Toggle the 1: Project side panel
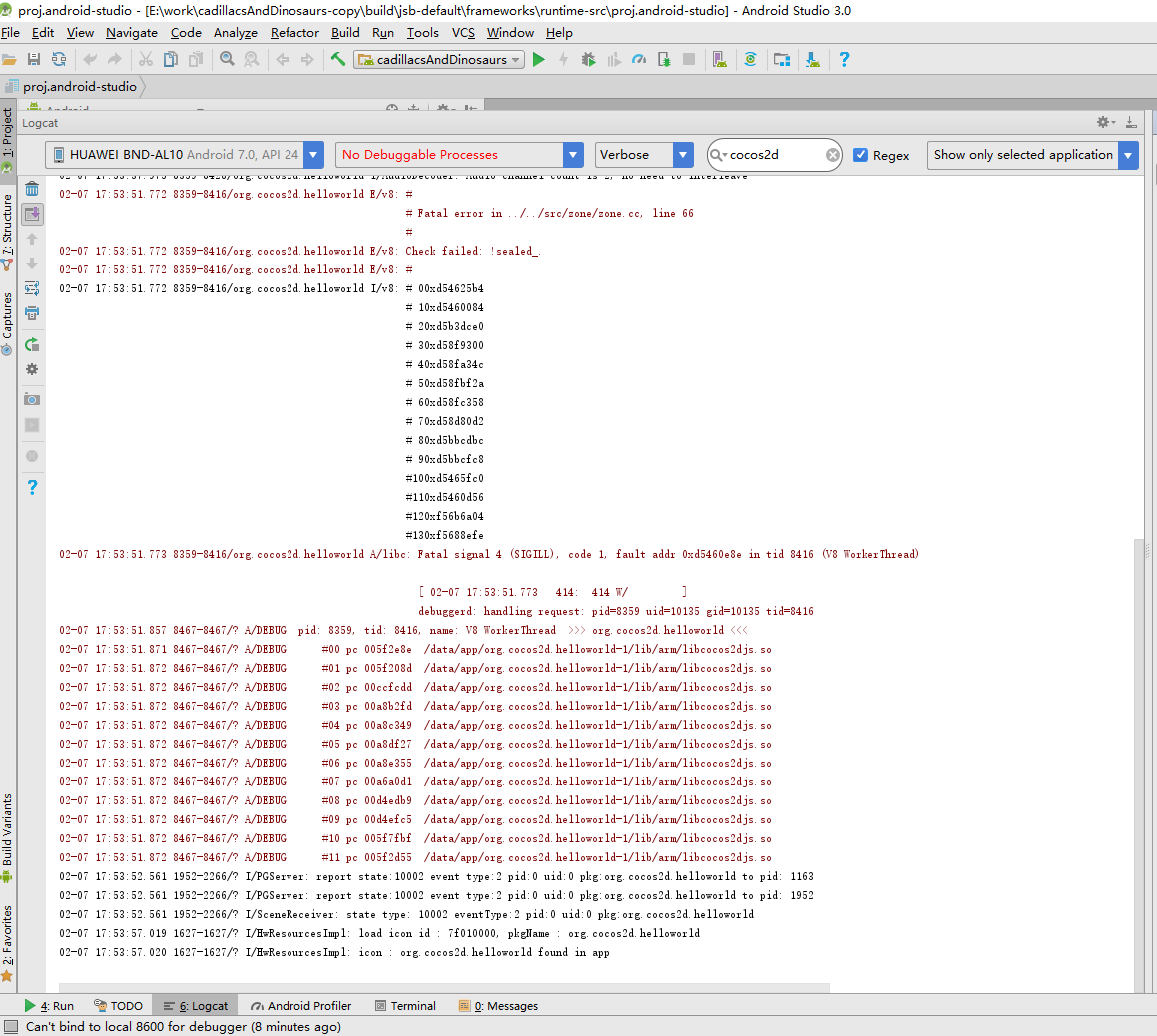This screenshot has height=1036, width=1157. 7,140
